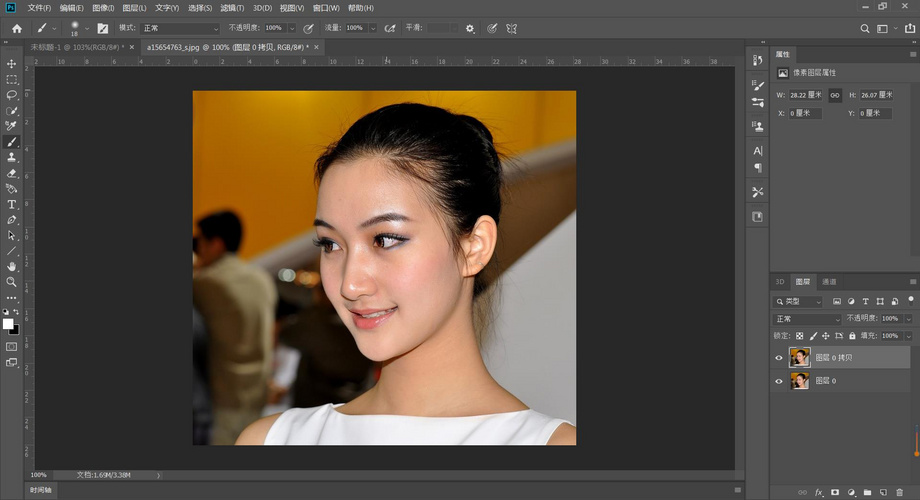Open the 滤镜(T) menu
This screenshot has height=500, width=920.
(232, 7)
